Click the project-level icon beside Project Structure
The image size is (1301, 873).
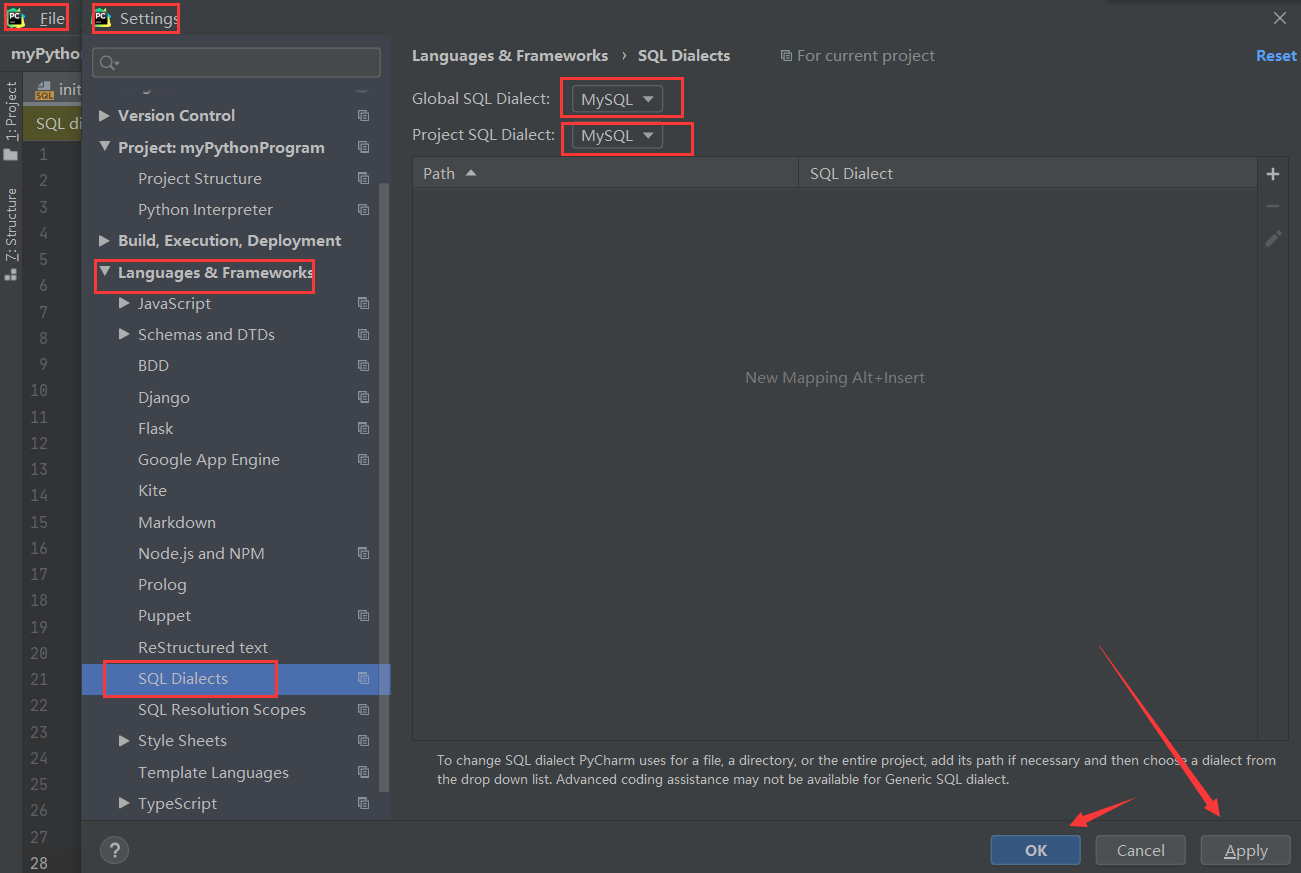tap(363, 178)
